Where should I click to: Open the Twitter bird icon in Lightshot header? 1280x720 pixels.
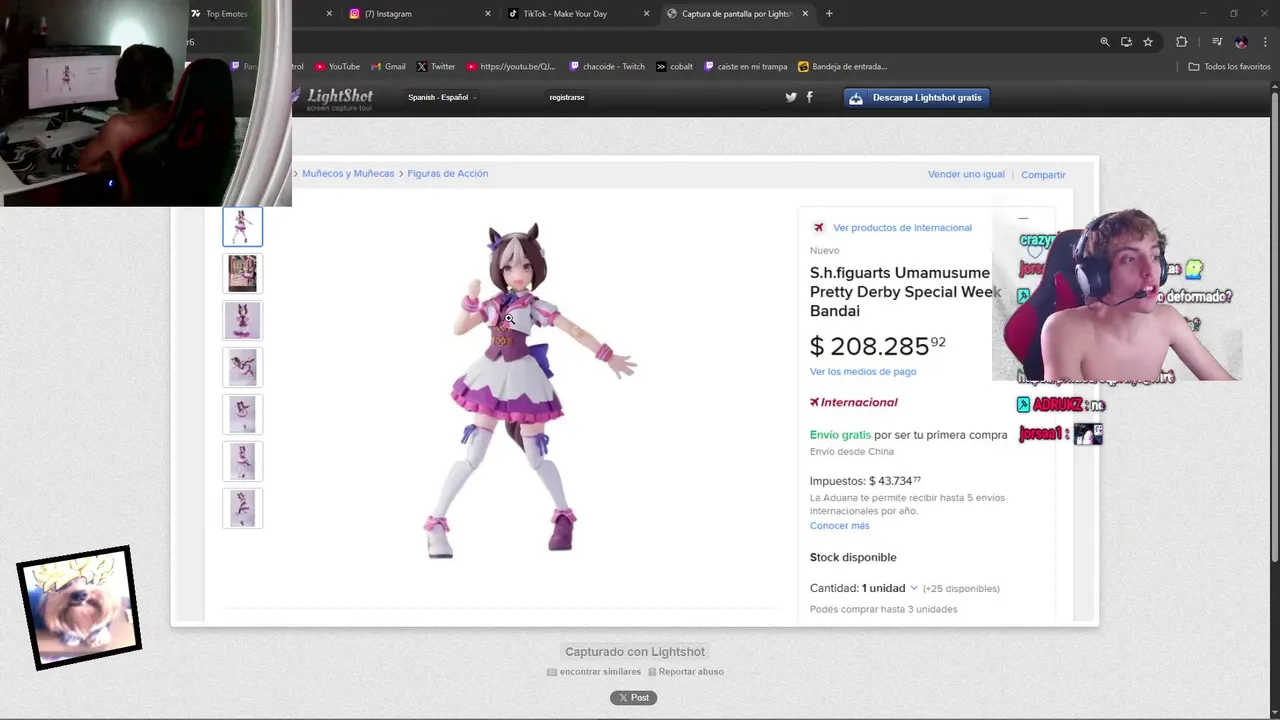tap(791, 97)
